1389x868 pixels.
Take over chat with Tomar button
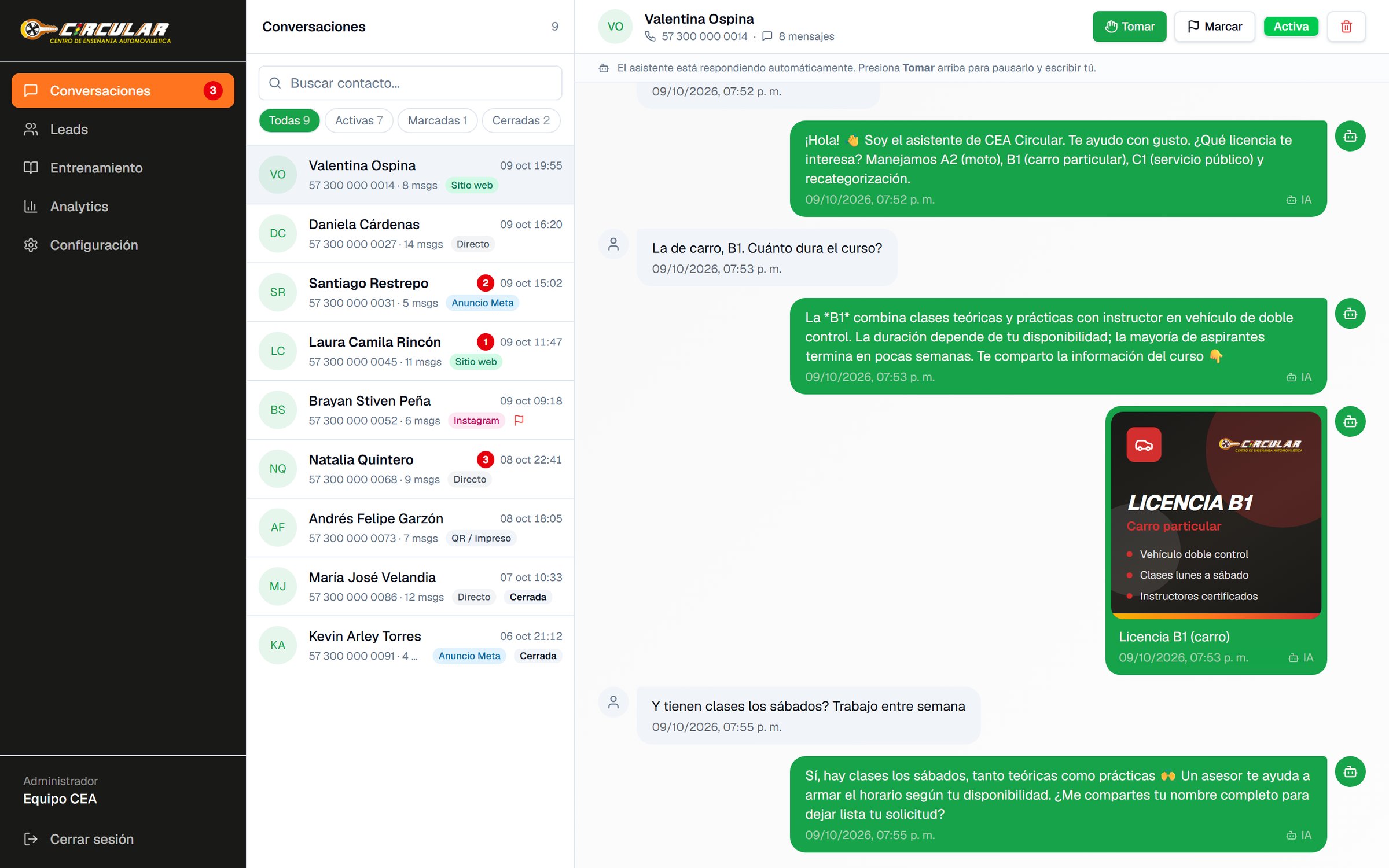1129,27
